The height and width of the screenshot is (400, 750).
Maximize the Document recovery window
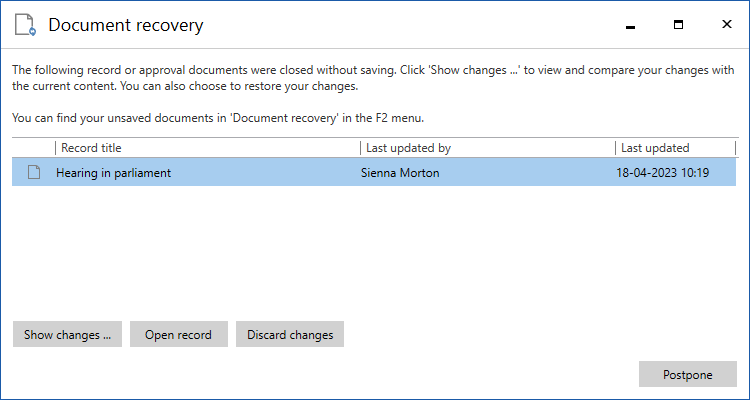tap(678, 25)
